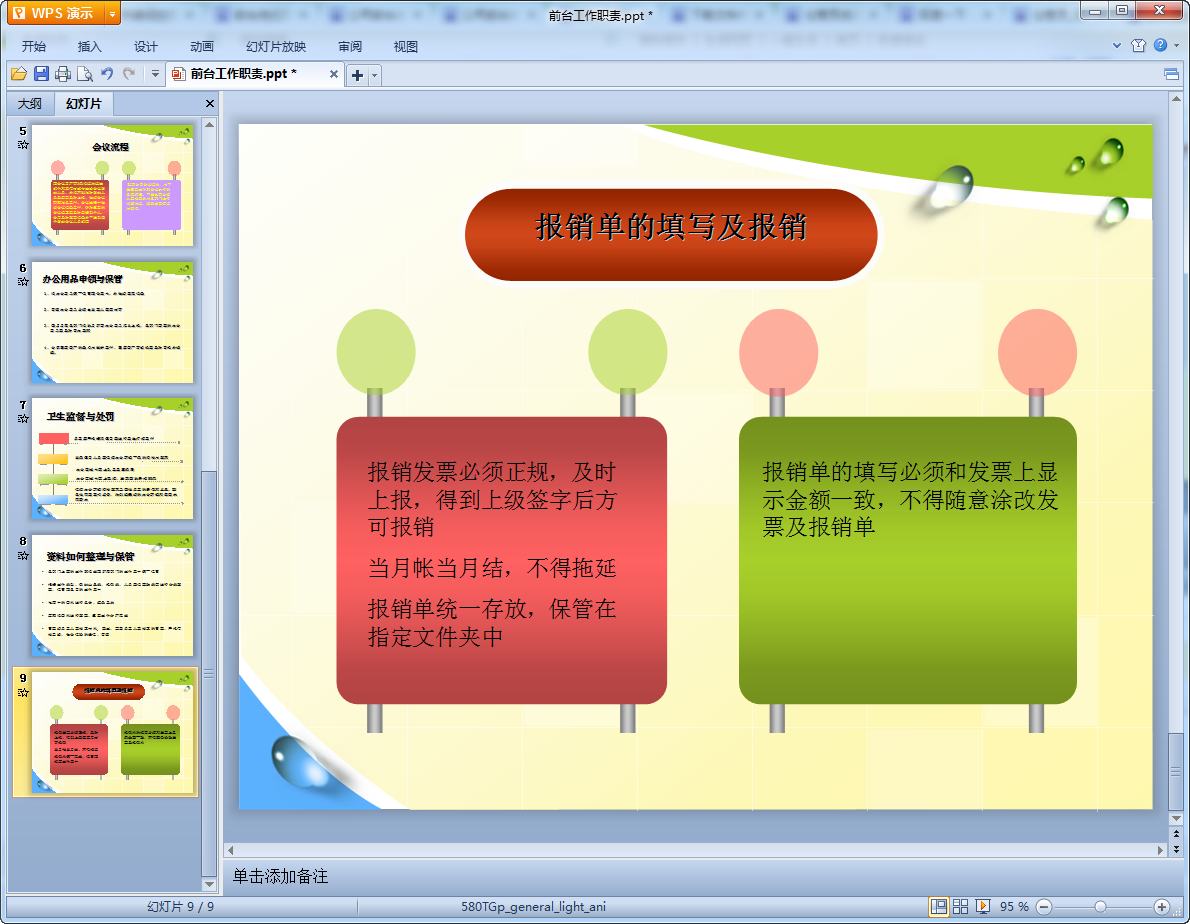Redo the undone action
Screen dimensions: 1190x924
(x=129, y=74)
